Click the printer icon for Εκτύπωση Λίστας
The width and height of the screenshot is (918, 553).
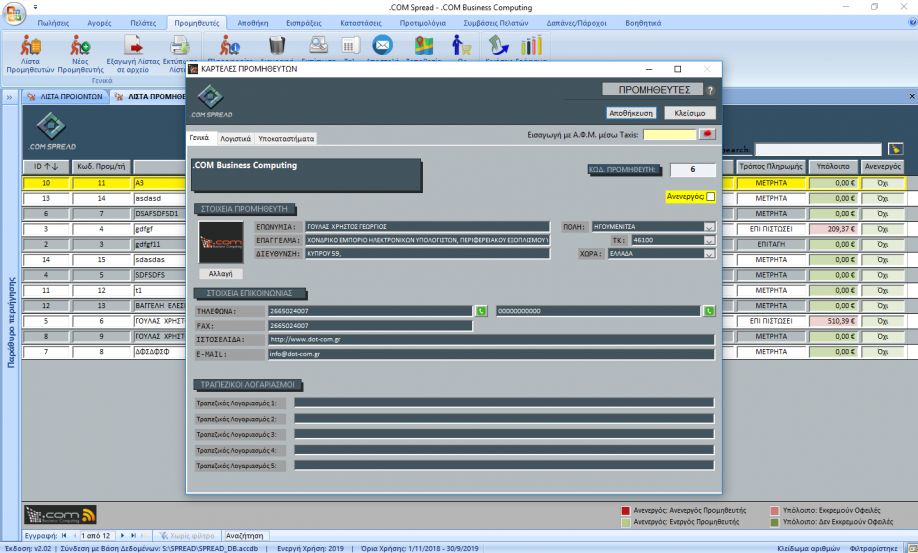pos(179,47)
